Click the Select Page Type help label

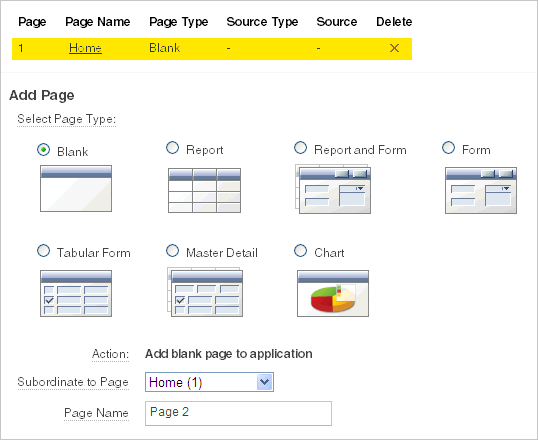[67, 119]
